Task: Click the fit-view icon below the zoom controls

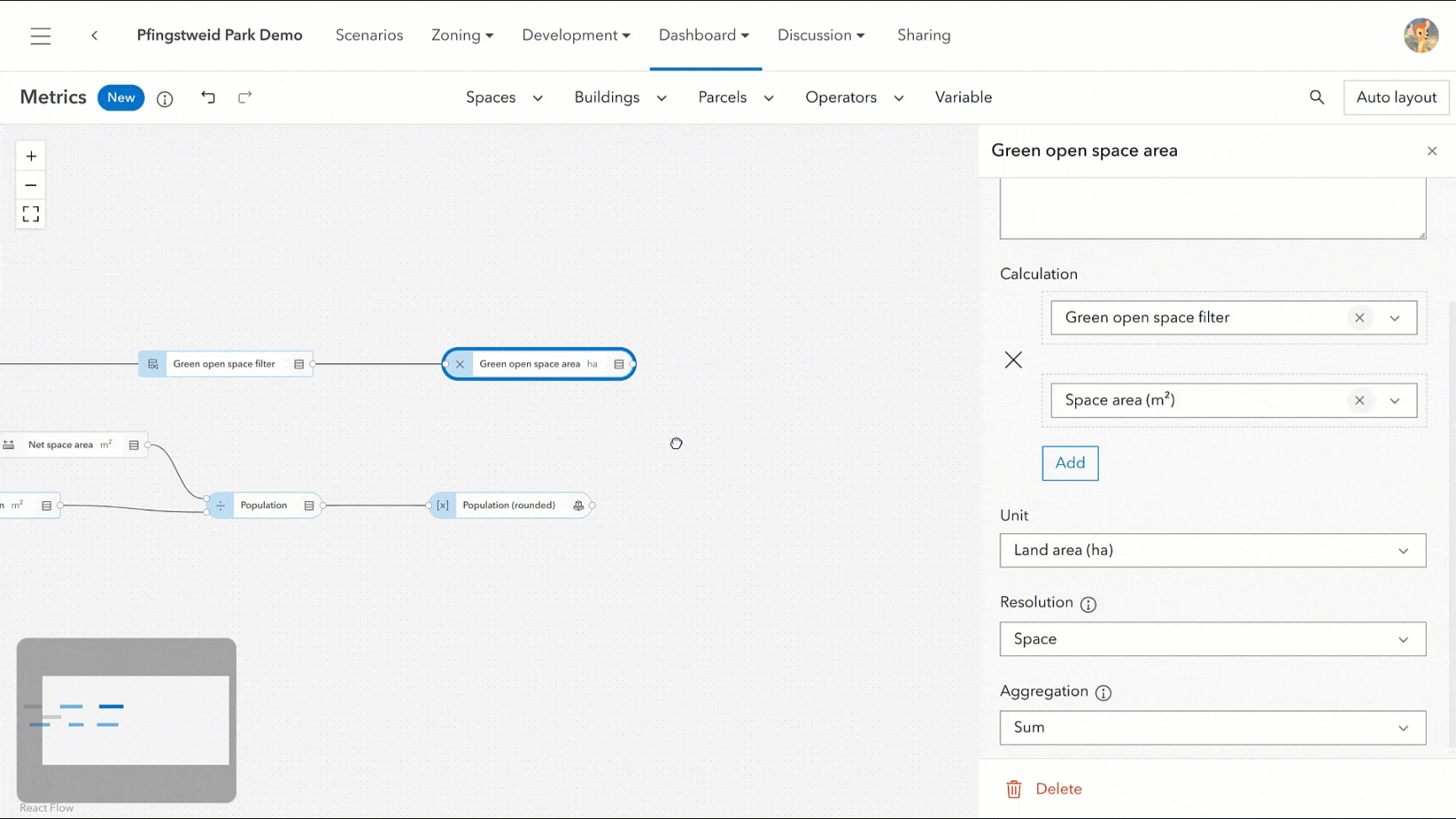Action: point(30,214)
